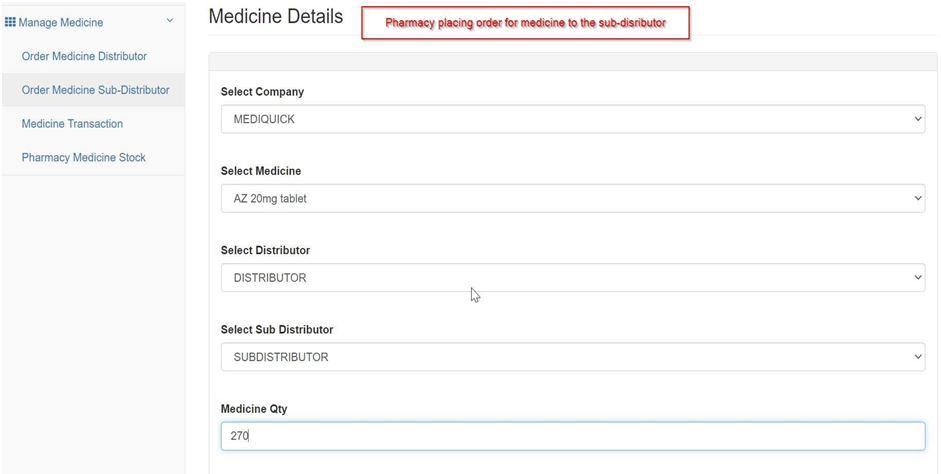Screen dimensions: 941x474
Task: Click the arrow on SUBDISTRIBUTOR dropdown
Action: pyautogui.click(x=918, y=356)
